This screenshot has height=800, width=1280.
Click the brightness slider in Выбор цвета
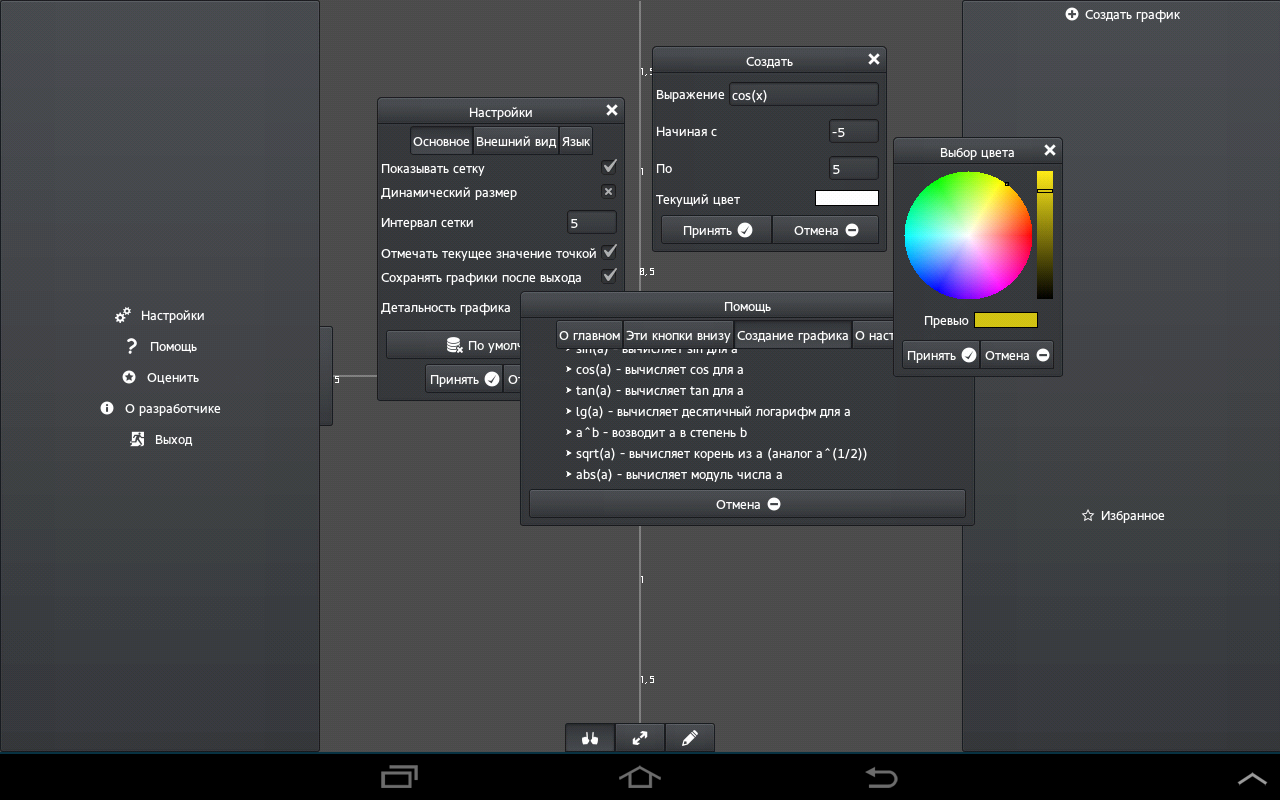[1044, 236]
